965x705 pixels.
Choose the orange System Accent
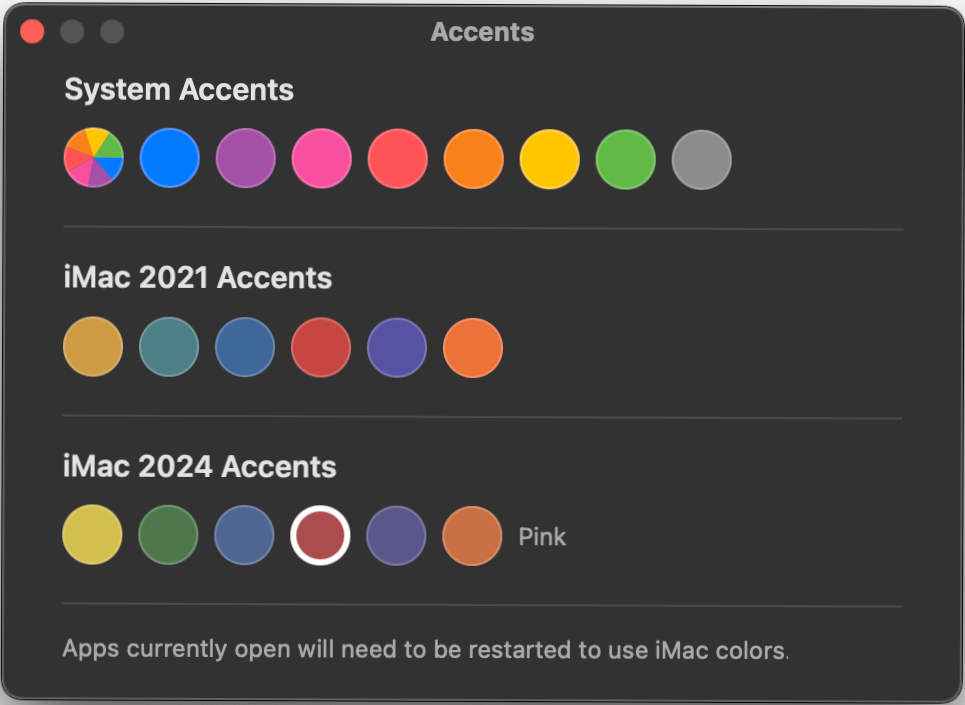[473, 158]
